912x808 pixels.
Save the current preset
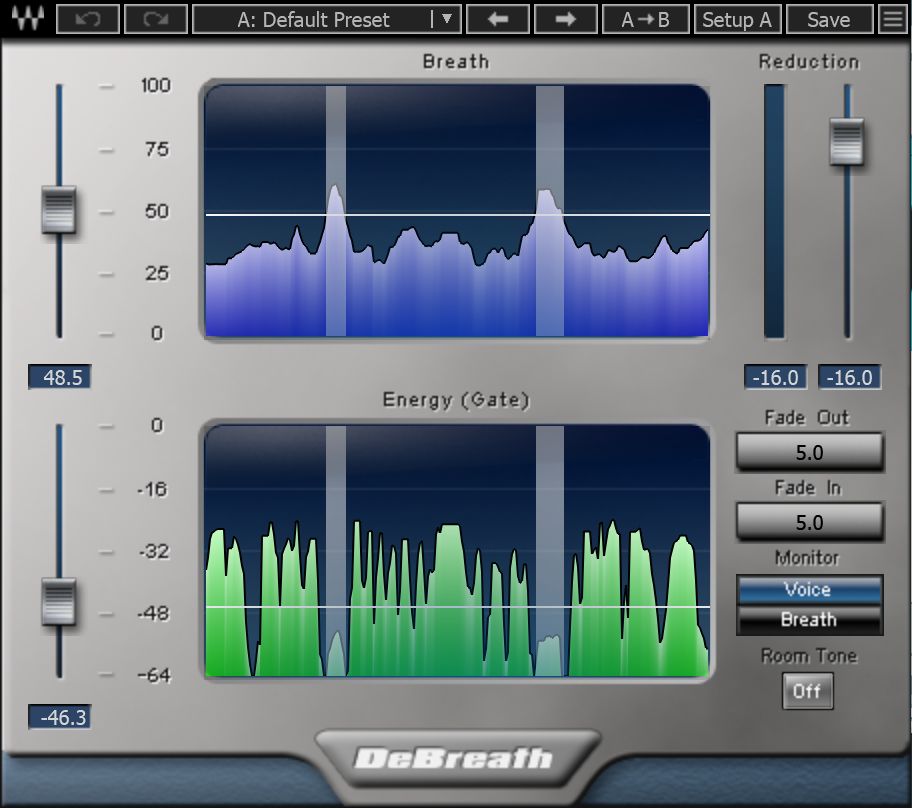pos(828,19)
